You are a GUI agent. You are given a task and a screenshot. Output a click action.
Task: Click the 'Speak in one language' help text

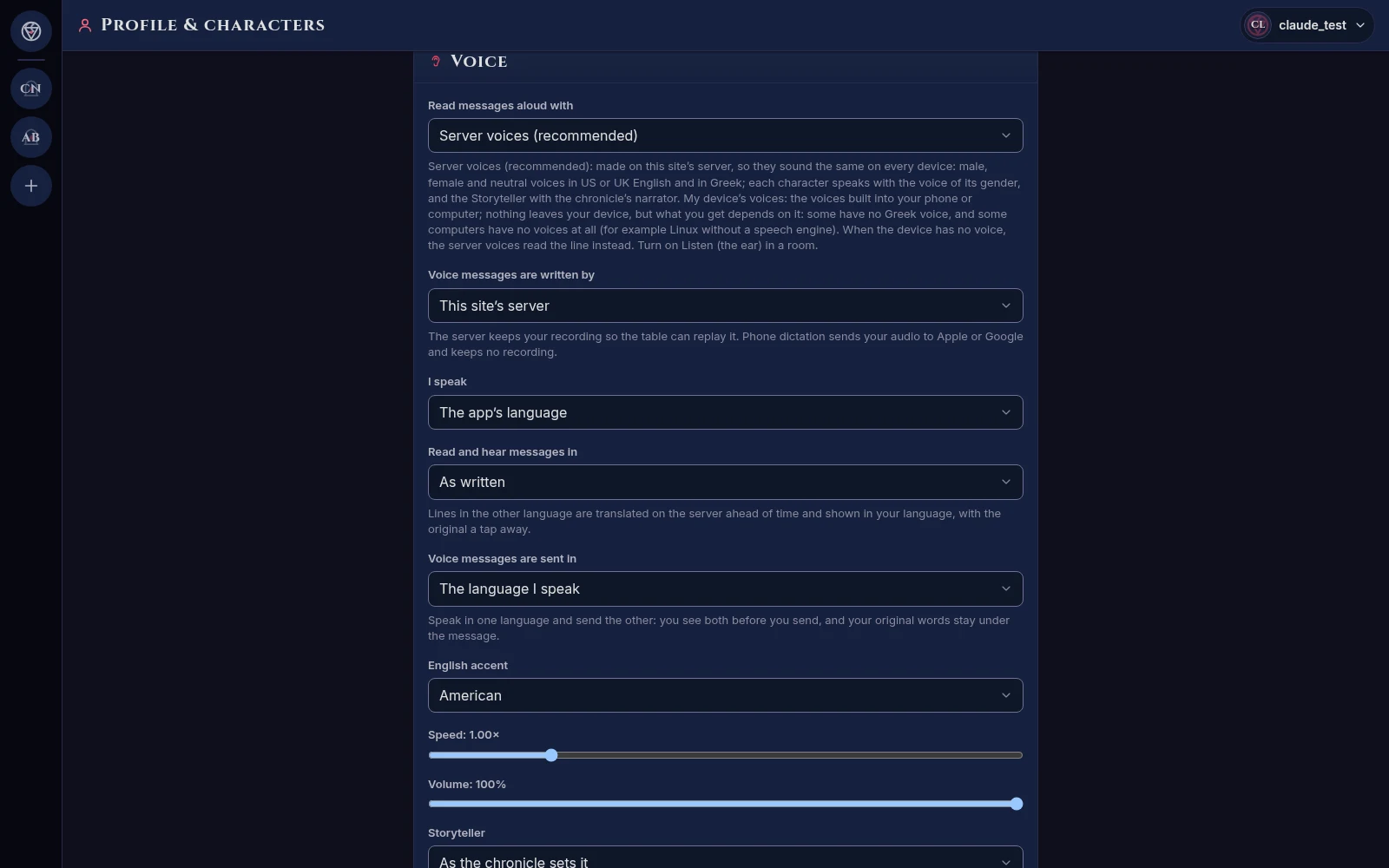719,628
